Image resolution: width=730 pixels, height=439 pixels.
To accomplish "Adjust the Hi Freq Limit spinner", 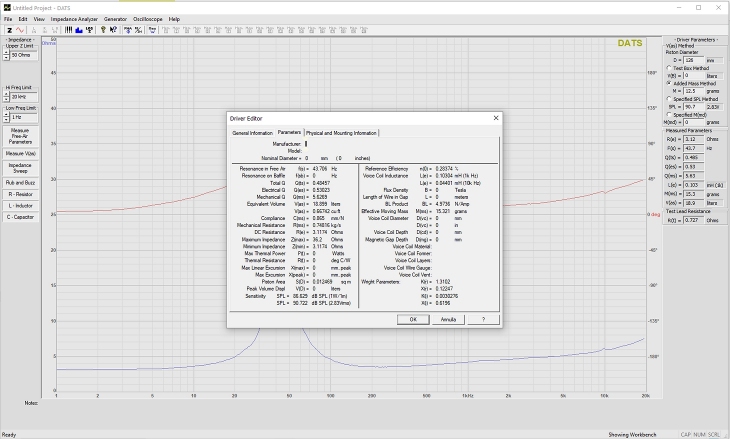I will 6,96.
